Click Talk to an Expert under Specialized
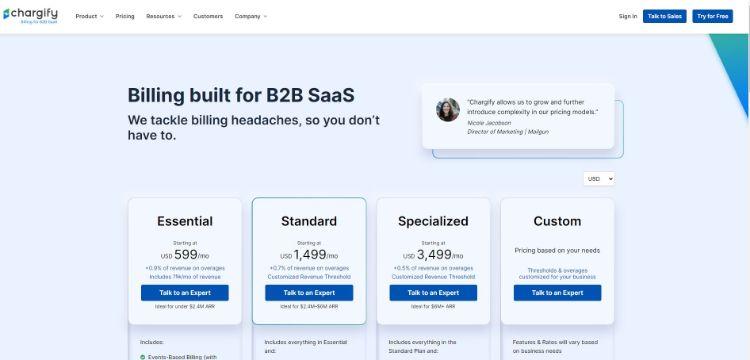Screen dimensions: 750x360 point(433,293)
